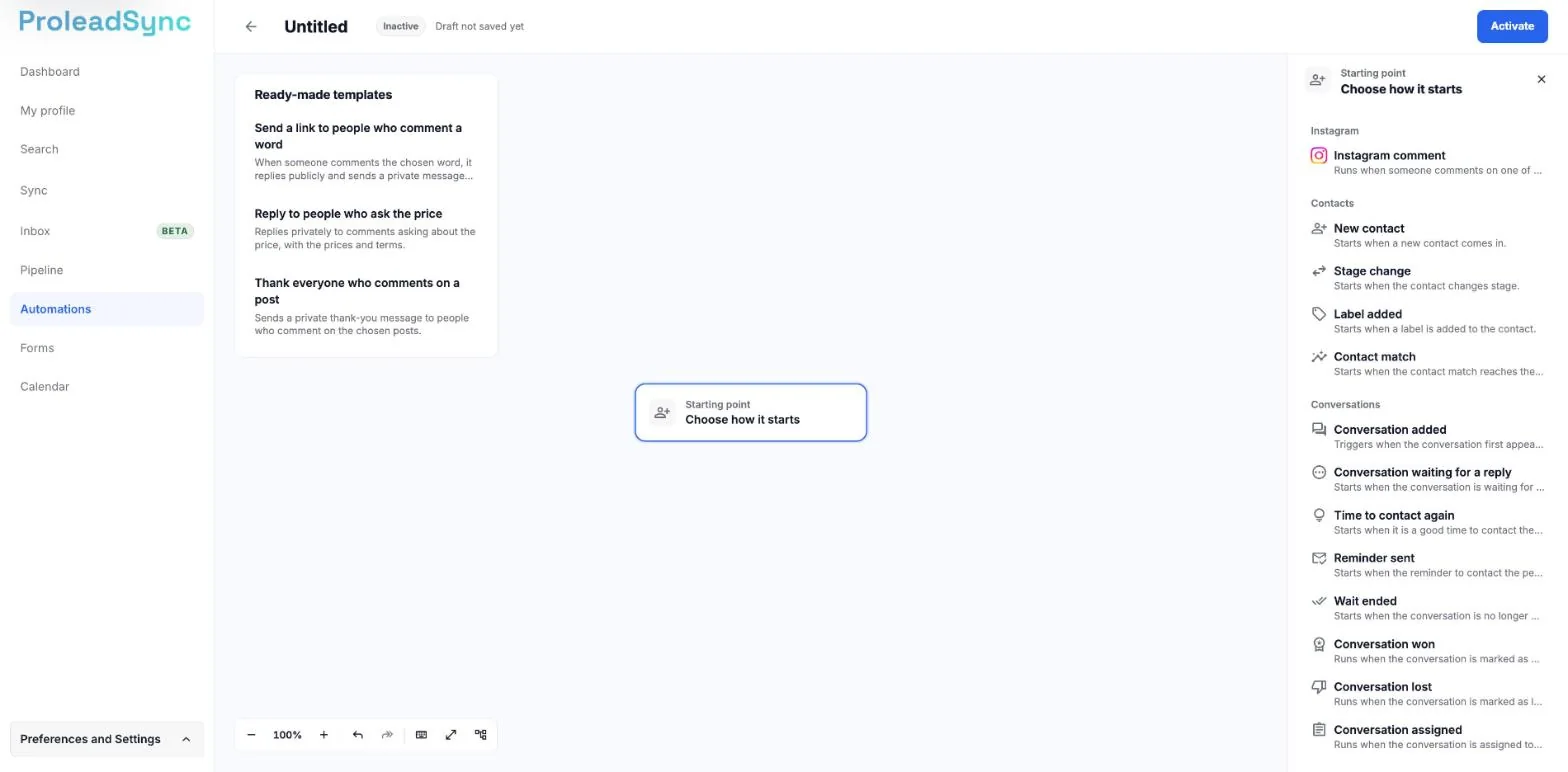Switch to the Pipeline page

click(107, 270)
